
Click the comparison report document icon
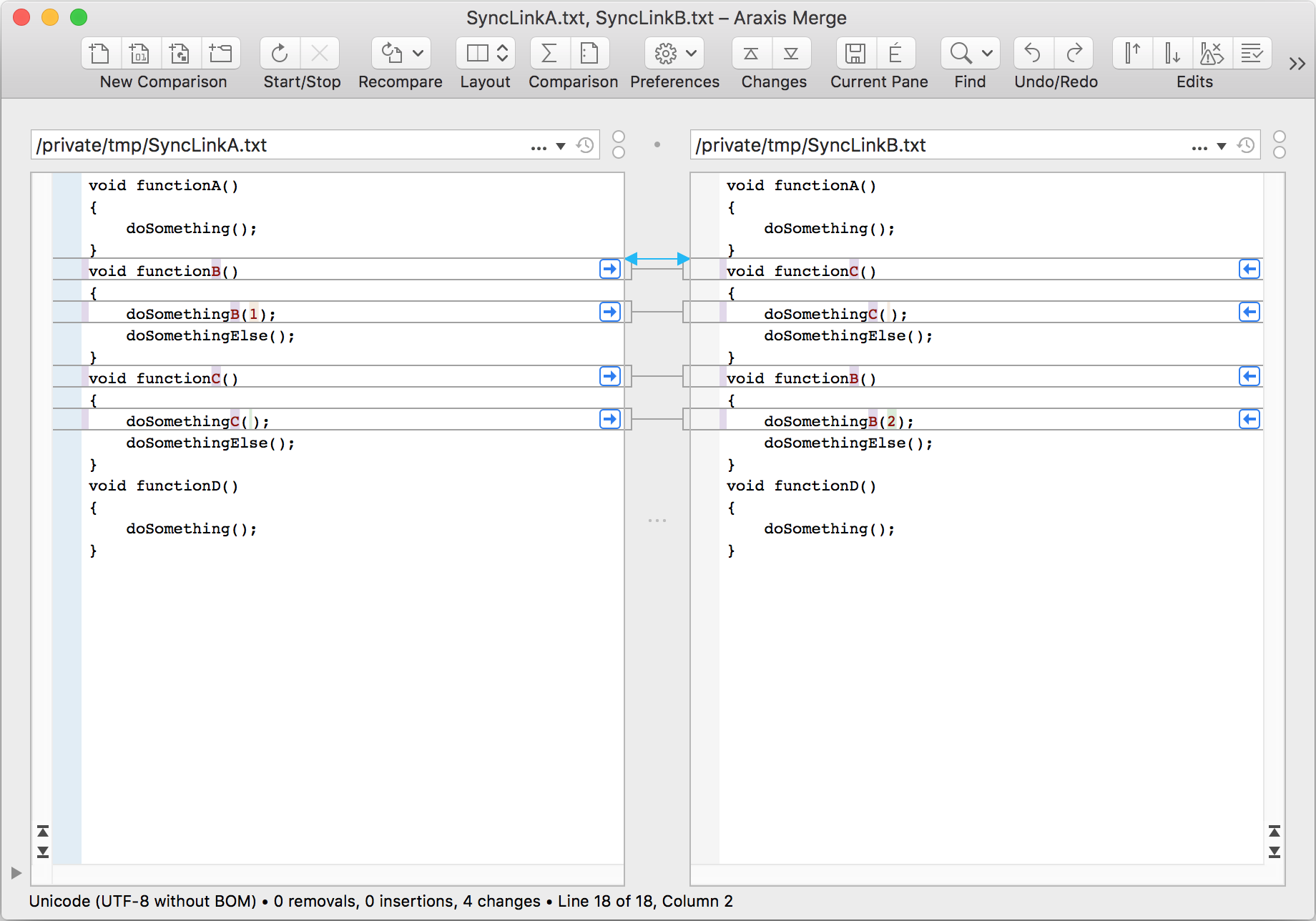coord(590,53)
